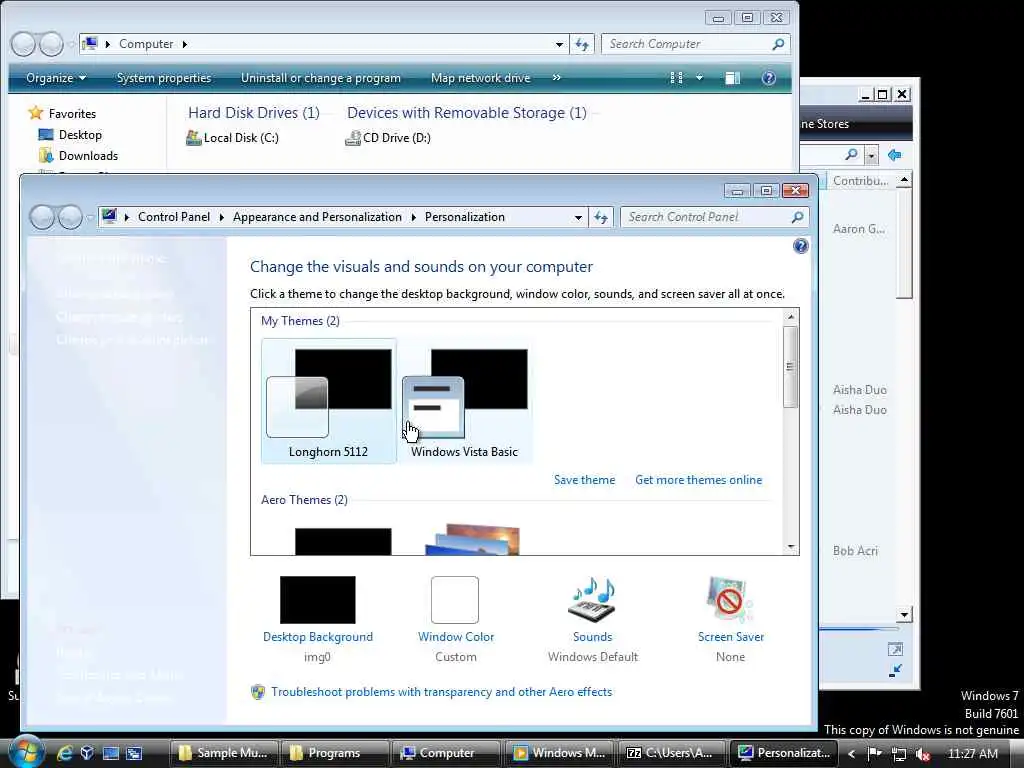Select Appearance and Personalization breadcrumb

[317, 217]
